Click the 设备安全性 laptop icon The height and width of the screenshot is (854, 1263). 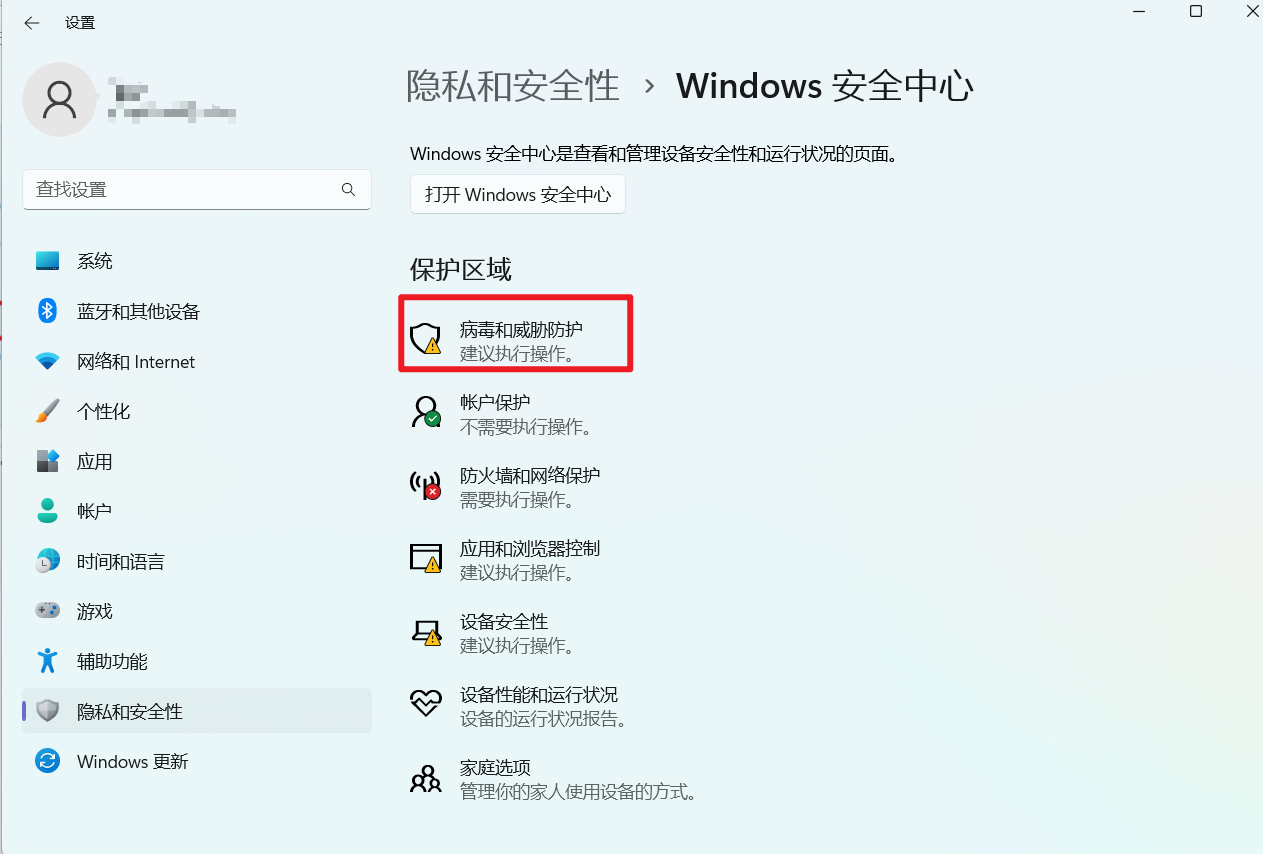pos(426,632)
